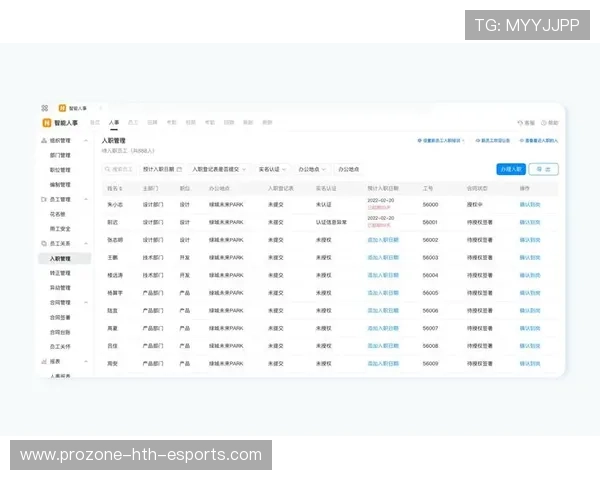Click the 未认证 status cell
This screenshot has height=480, width=600.
[x=323, y=204]
